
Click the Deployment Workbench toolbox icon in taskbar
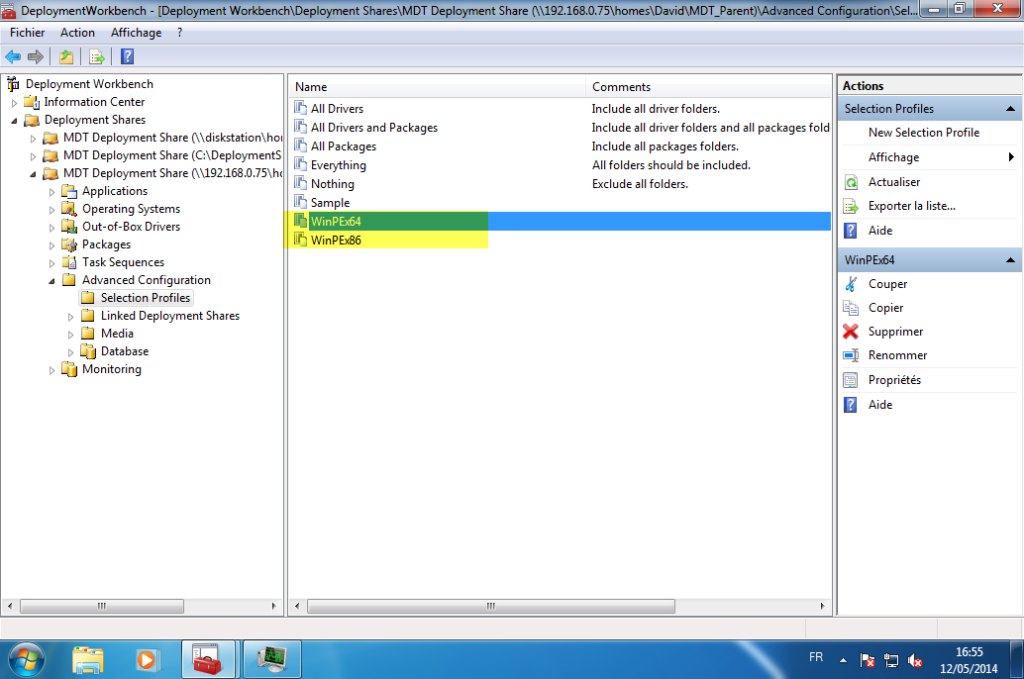(x=207, y=658)
